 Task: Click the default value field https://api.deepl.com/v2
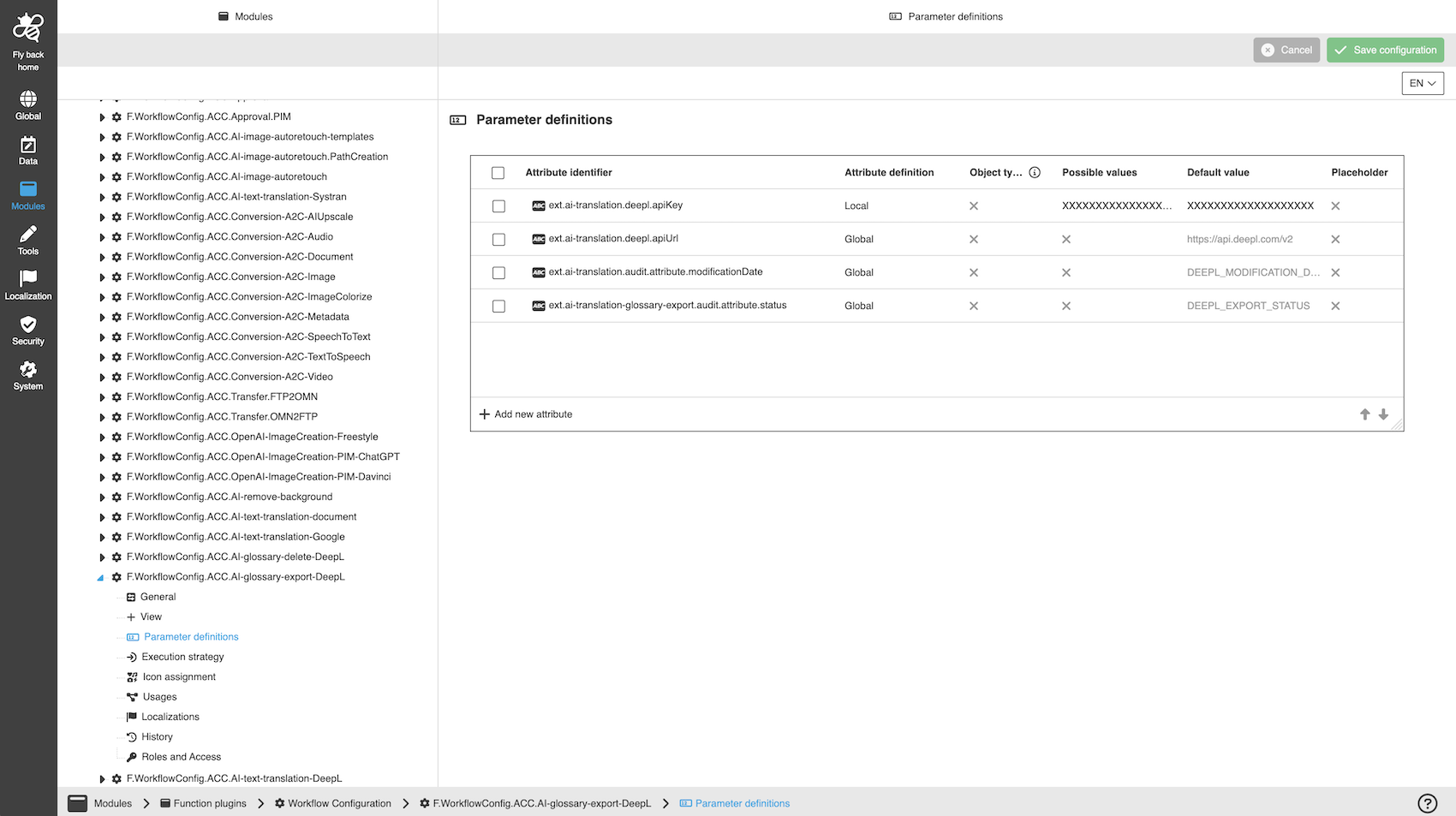tap(1239, 240)
